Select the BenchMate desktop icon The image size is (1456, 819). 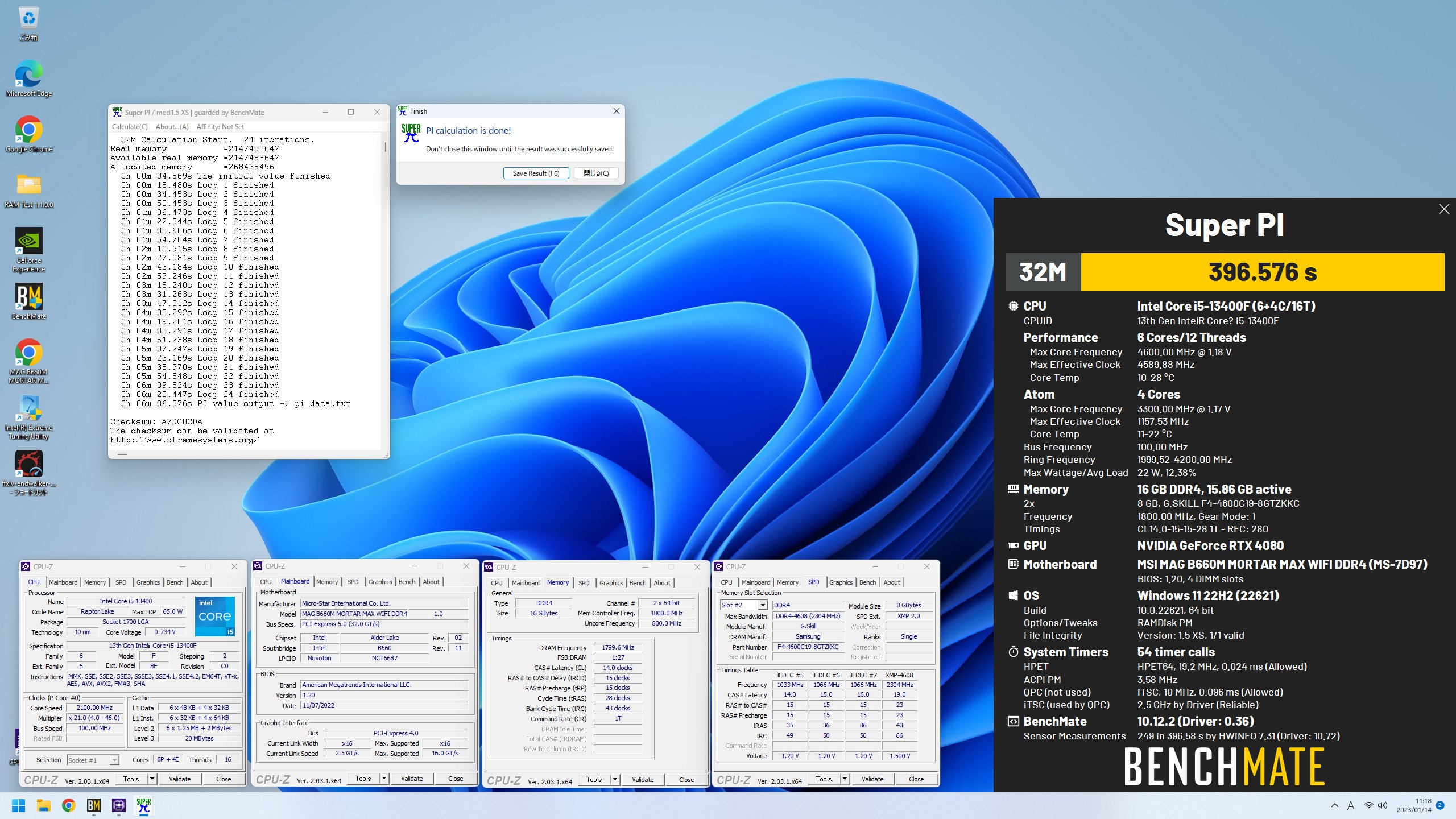(x=28, y=301)
